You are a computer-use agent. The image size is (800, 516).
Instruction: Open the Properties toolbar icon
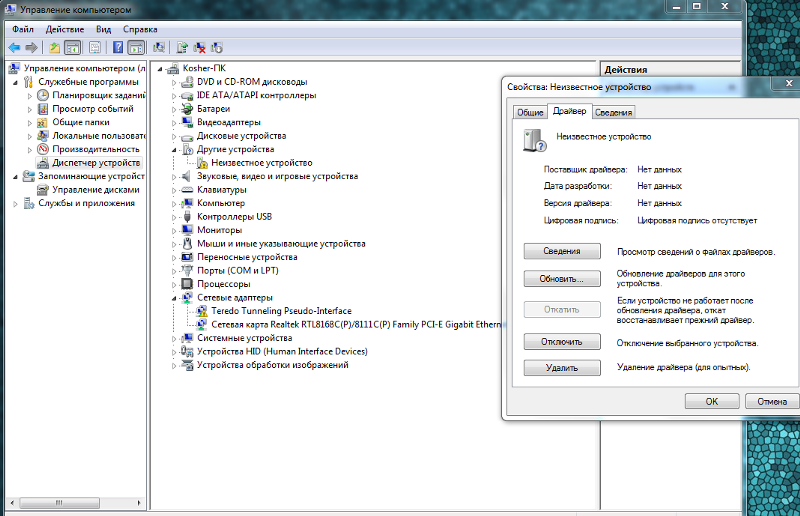[95, 48]
